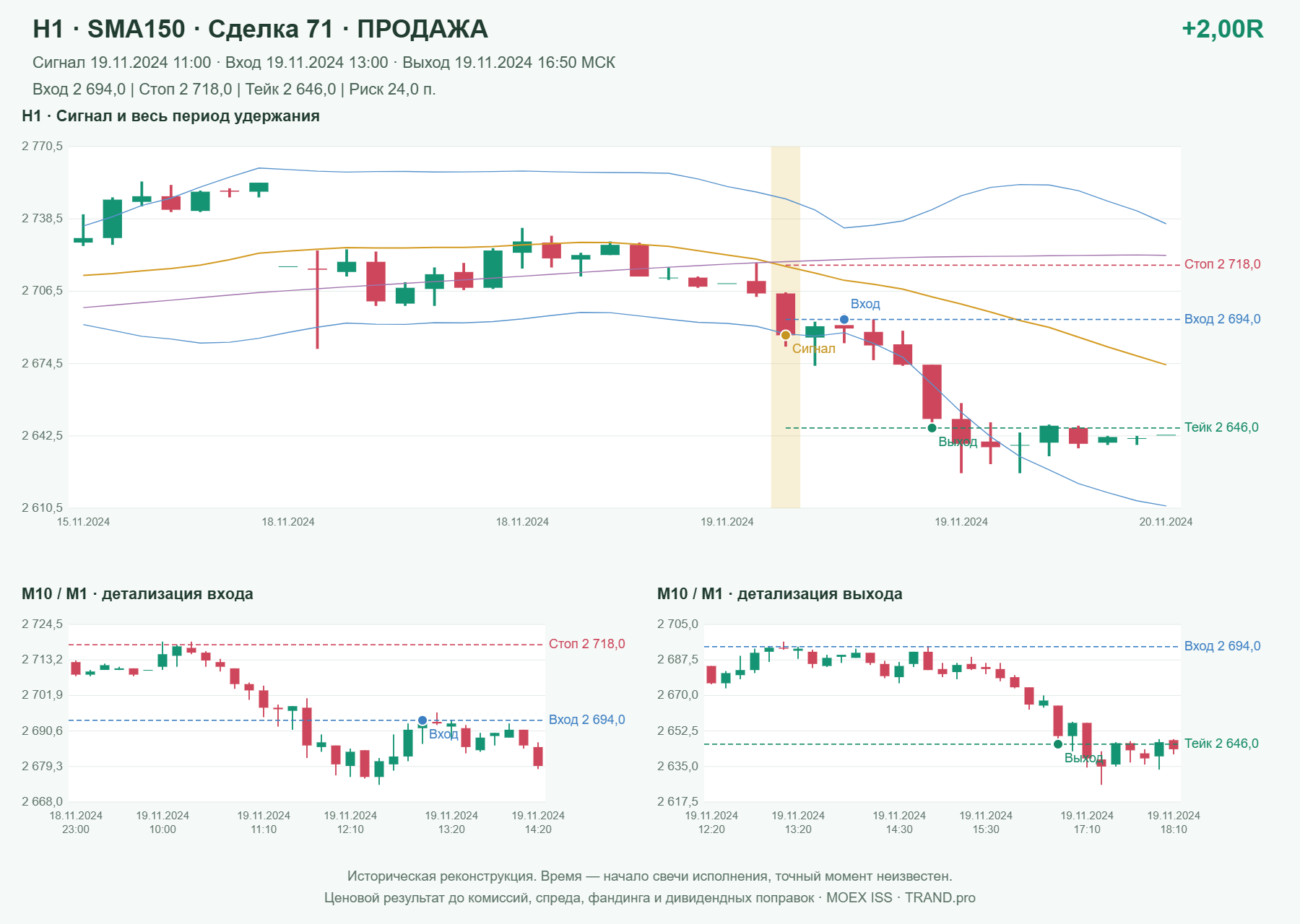Click the green Выход marker on H1 chart

point(932,428)
